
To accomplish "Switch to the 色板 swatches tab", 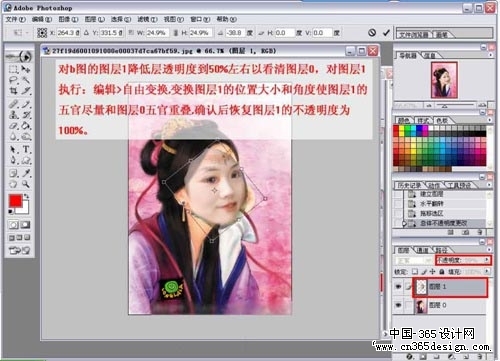I will pos(442,120).
